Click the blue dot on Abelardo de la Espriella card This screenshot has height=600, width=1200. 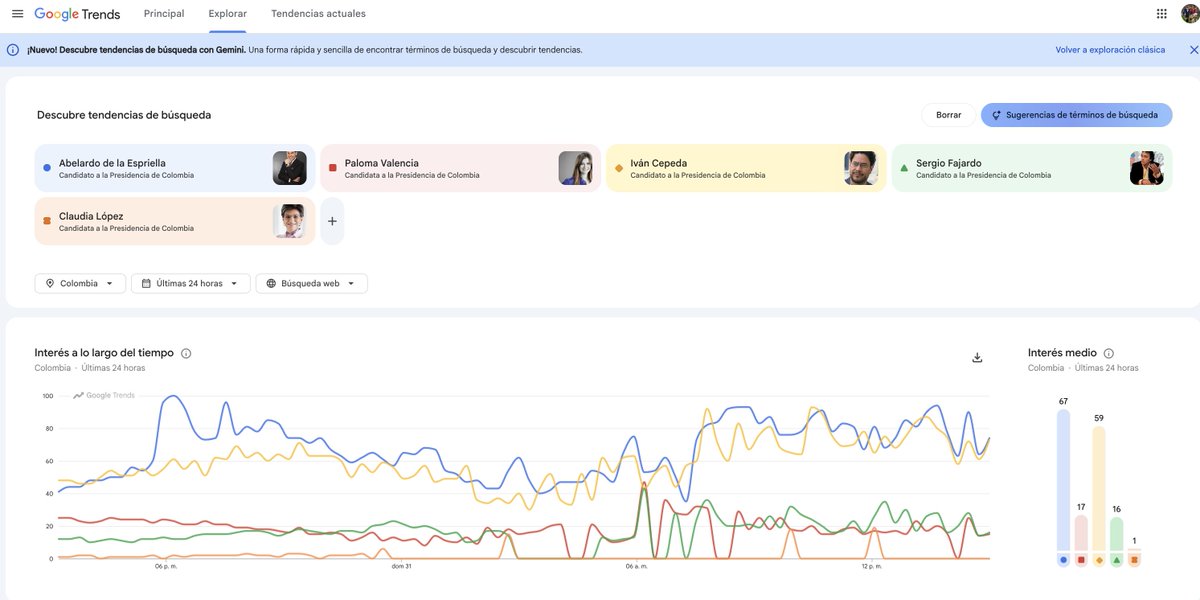pyautogui.click(x=47, y=168)
